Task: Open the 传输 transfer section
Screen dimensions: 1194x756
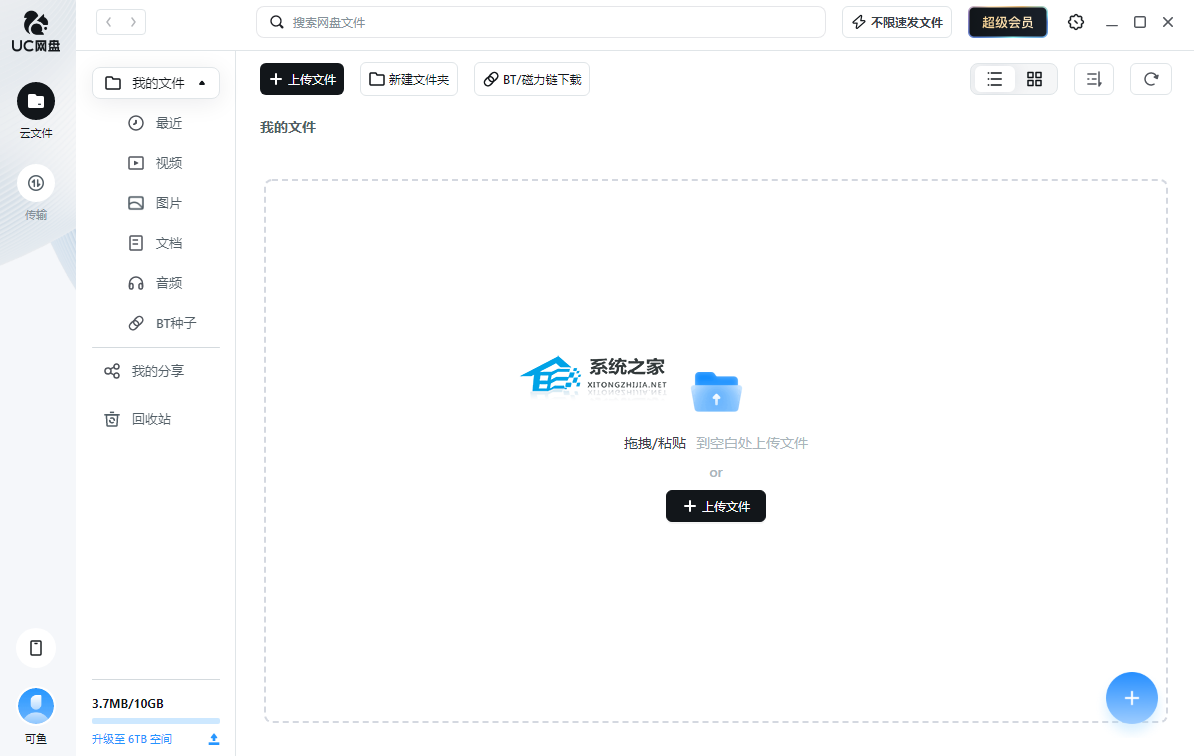Action: [36, 193]
